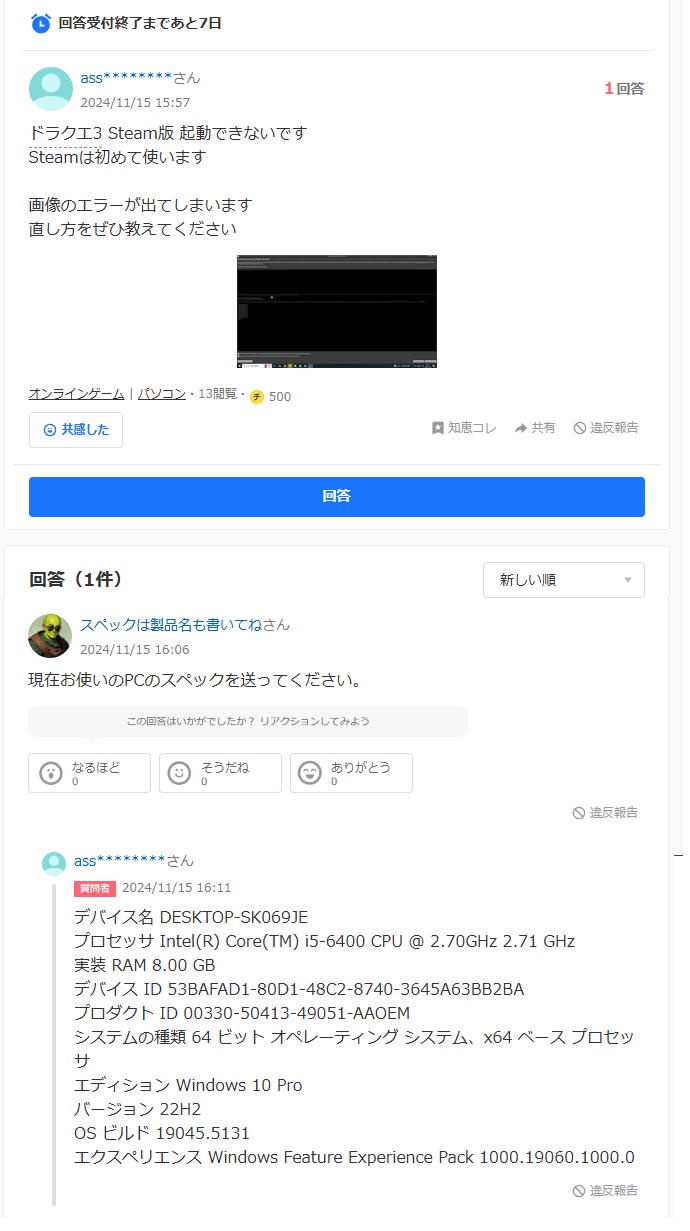Click the coin icon next to 500
The height and width of the screenshot is (1231, 690).
257,396
